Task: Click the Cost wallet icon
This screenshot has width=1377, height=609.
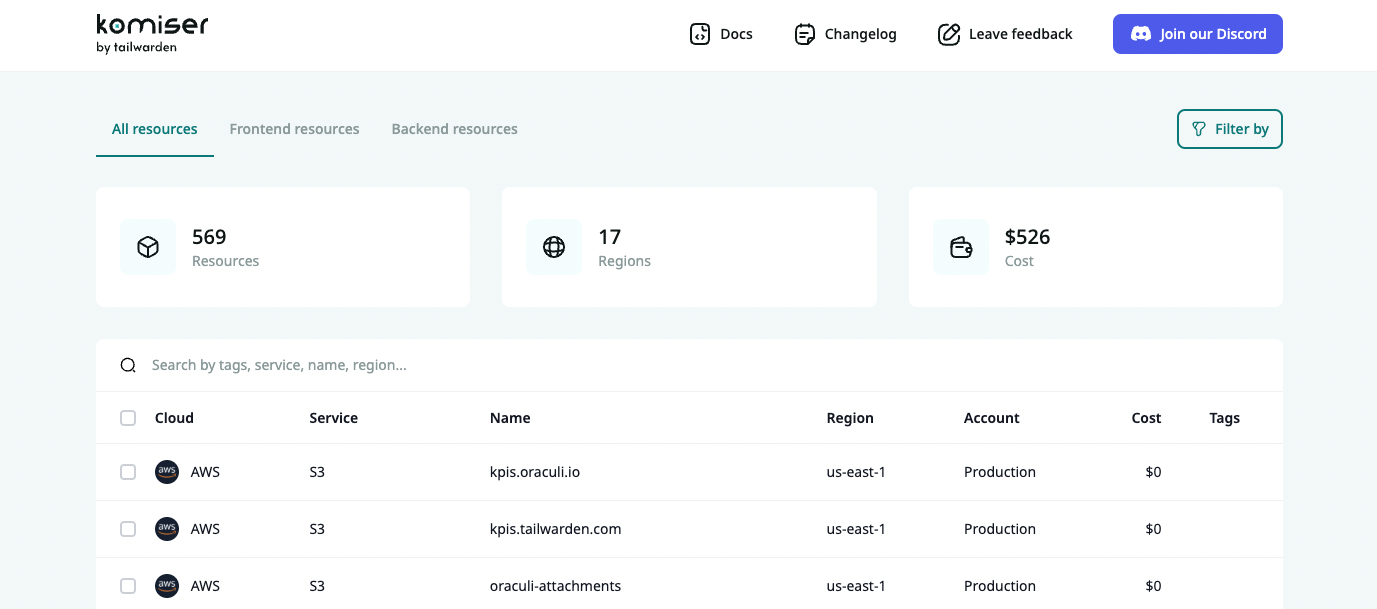Action: point(961,247)
